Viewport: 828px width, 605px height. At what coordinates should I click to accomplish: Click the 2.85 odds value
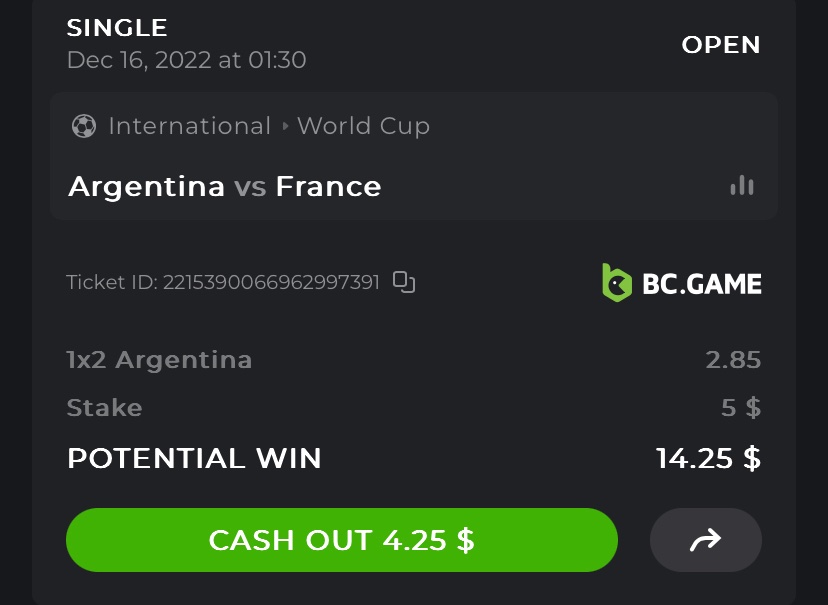click(x=733, y=360)
